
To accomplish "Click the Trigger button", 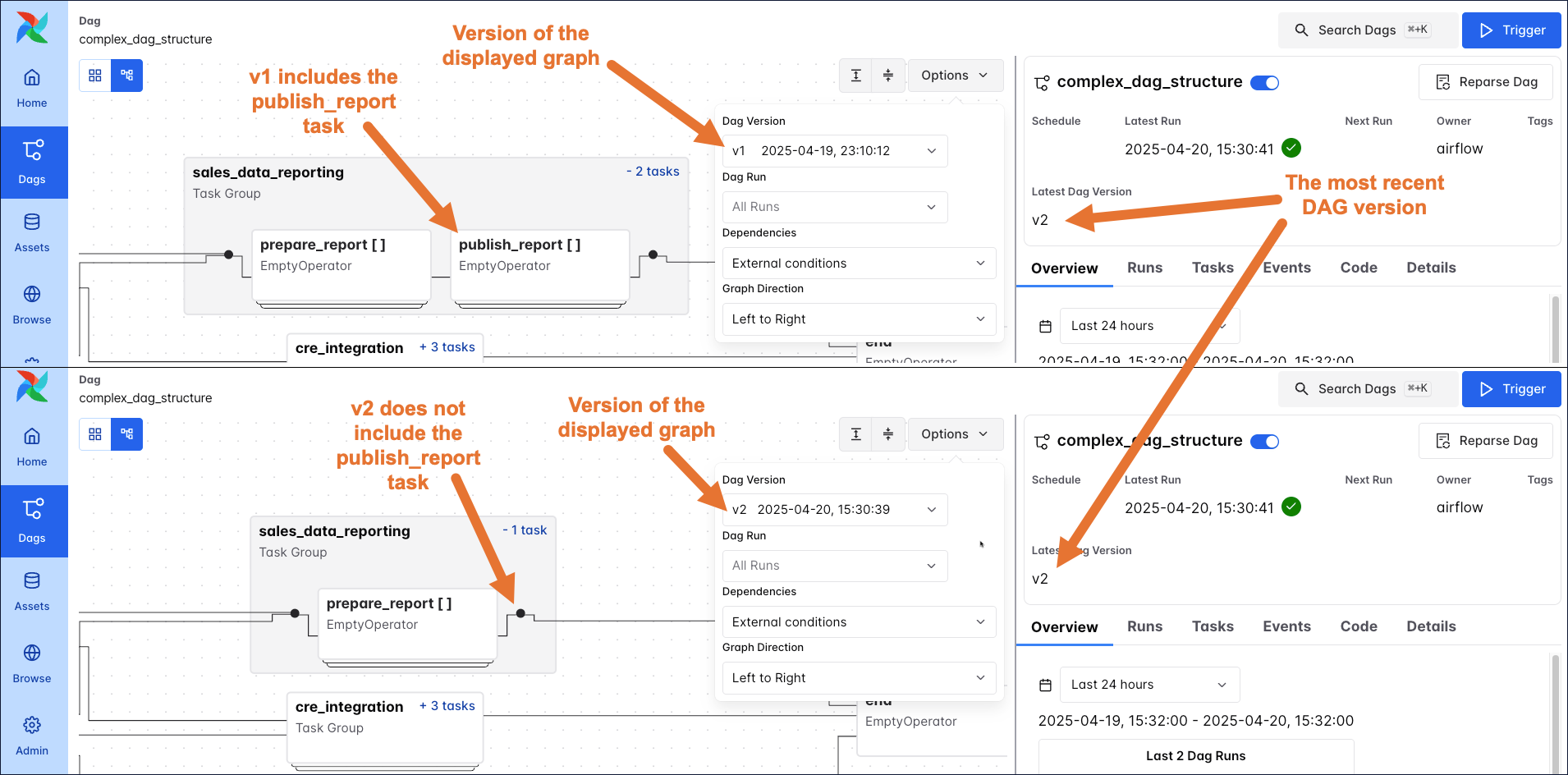I will [x=1511, y=30].
